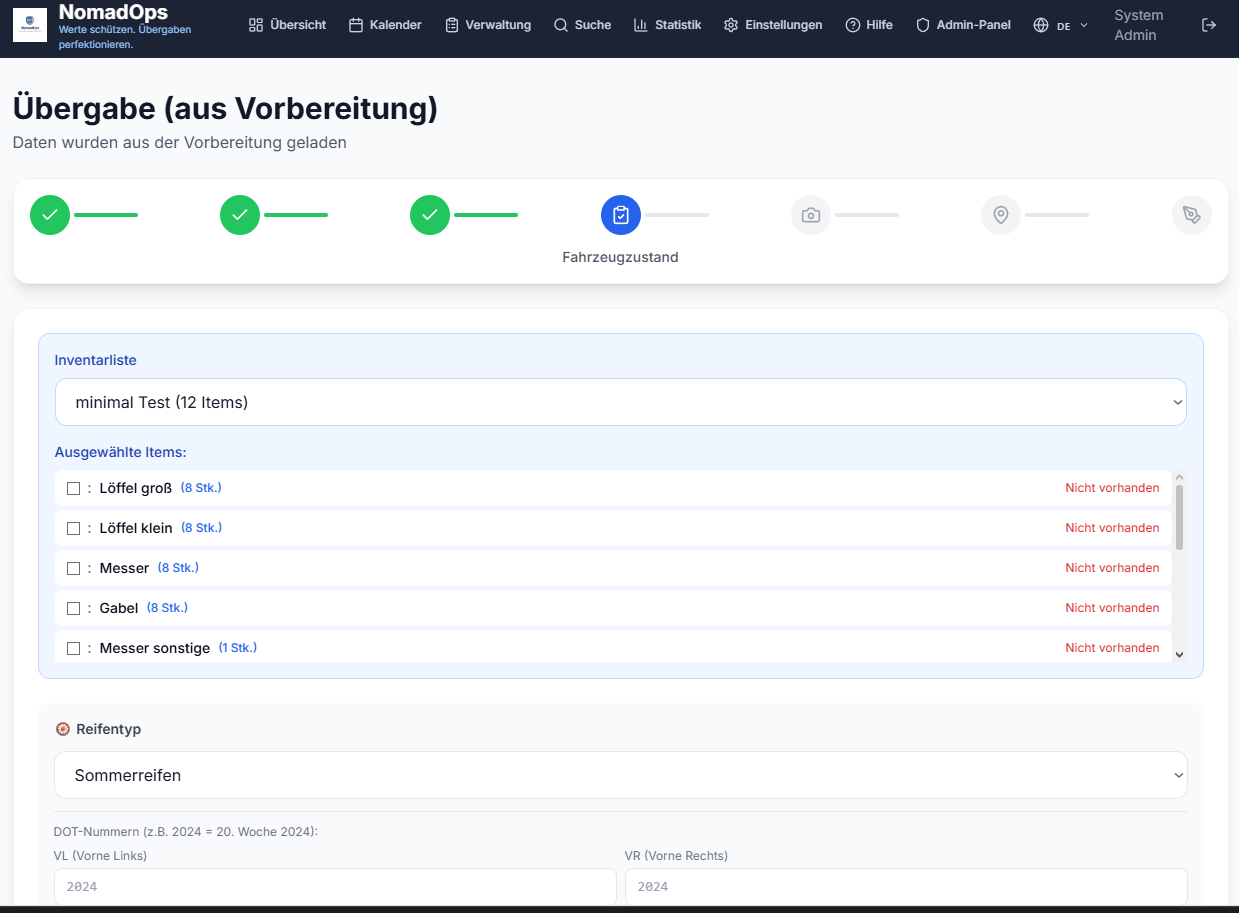Open the DE language selector chevron
This screenshot has width=1239, height=913.
[1084, 25]
